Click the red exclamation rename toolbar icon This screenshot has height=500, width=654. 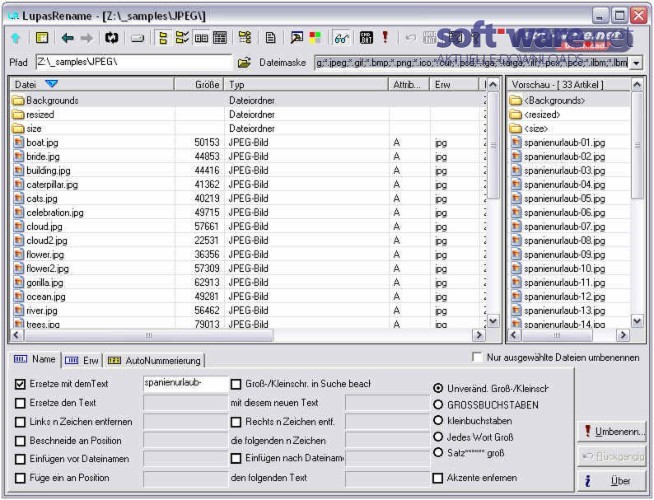[385, 38]
